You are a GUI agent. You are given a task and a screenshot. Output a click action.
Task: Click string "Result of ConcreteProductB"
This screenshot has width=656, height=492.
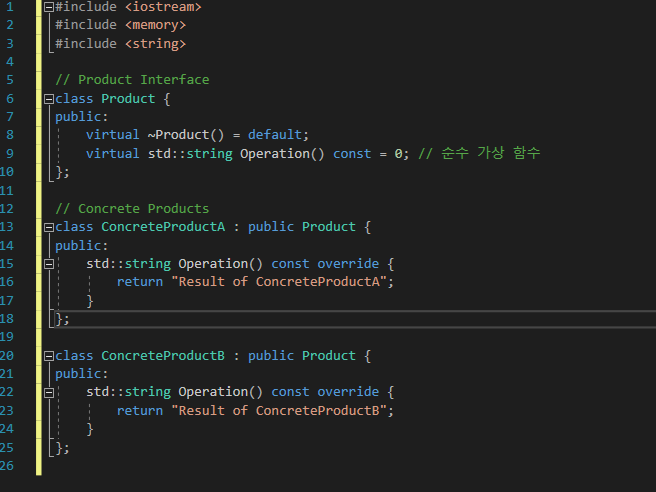point(279,410)
